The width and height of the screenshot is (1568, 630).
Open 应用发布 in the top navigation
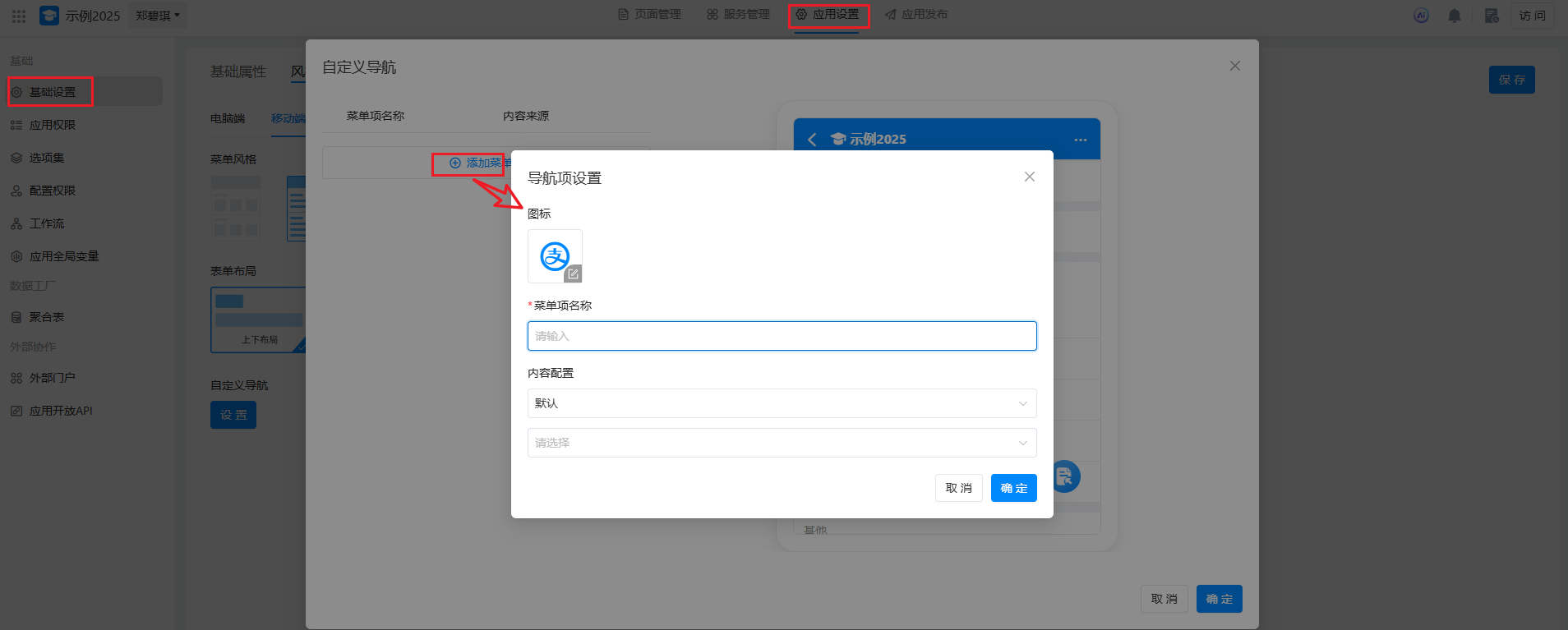(916, 15)
